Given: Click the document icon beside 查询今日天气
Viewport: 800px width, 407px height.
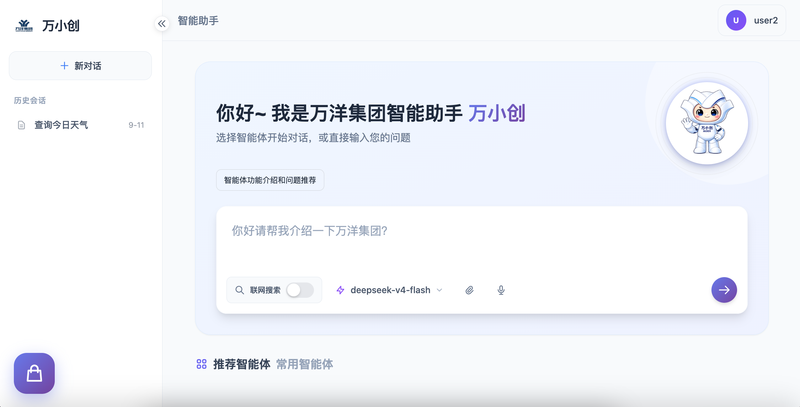Looking at the screenshot, I should pyautogui.click(x=21, y=125).
